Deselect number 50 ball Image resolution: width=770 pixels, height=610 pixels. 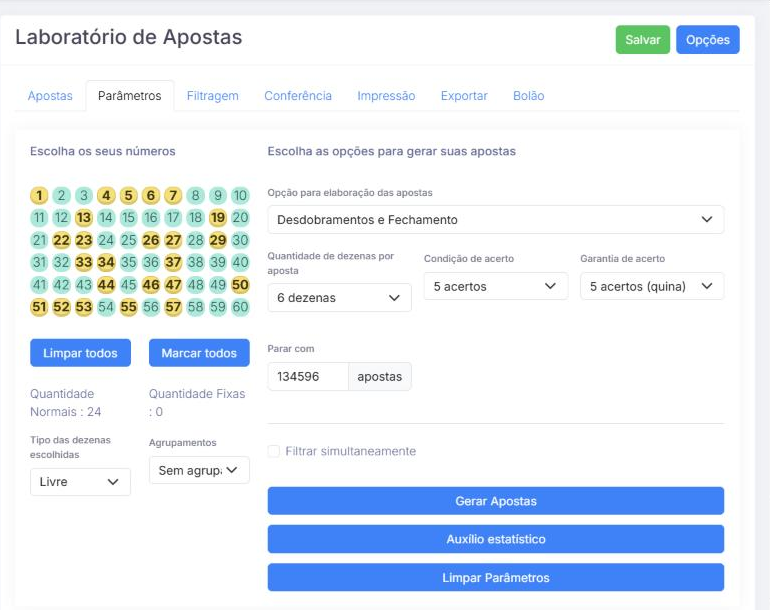point(240,285)
